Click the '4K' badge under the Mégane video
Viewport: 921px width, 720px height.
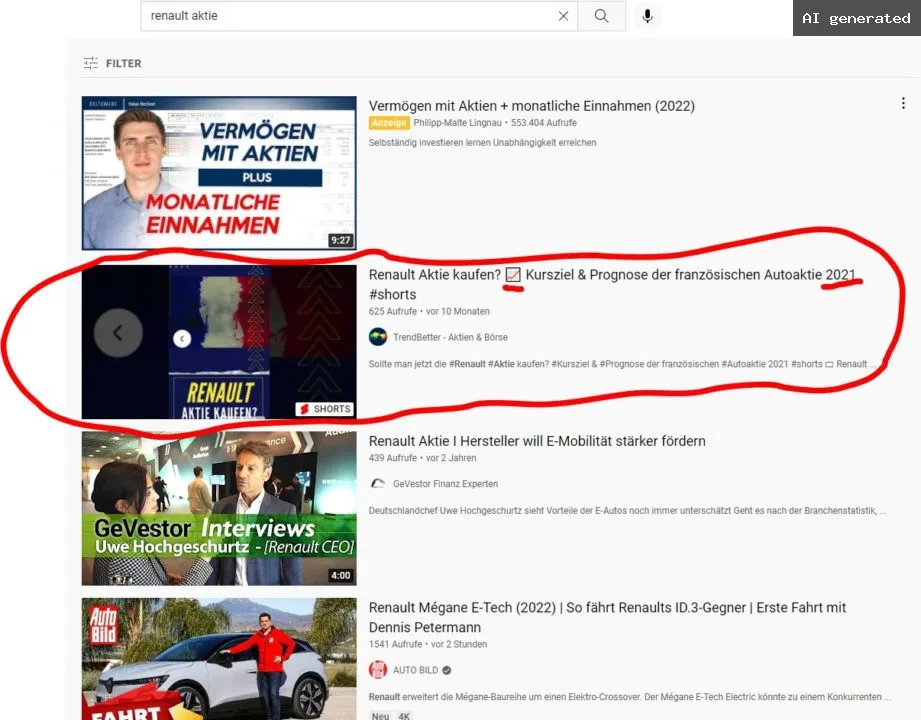(x=404, y=716)
